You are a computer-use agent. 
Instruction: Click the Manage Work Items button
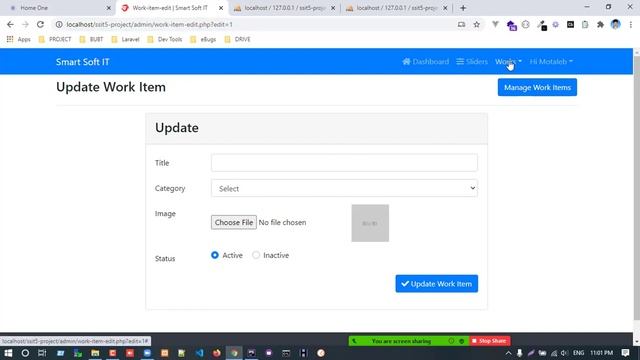pos(537,87)
